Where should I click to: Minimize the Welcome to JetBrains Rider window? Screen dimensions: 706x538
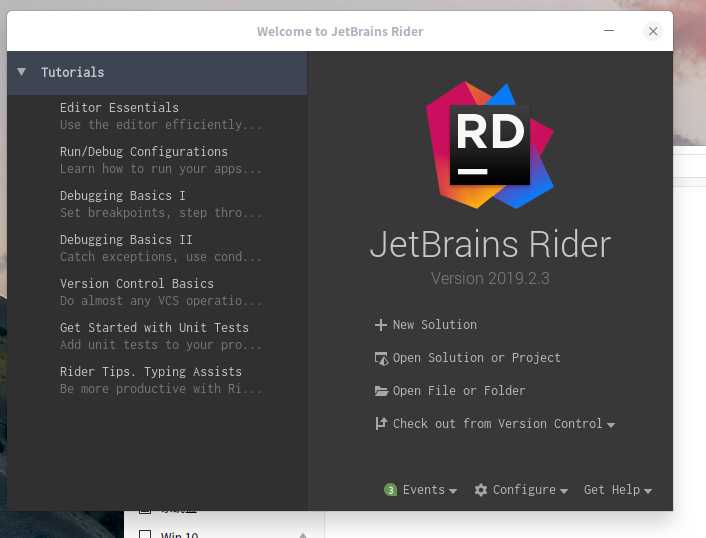tap(609, 31)
